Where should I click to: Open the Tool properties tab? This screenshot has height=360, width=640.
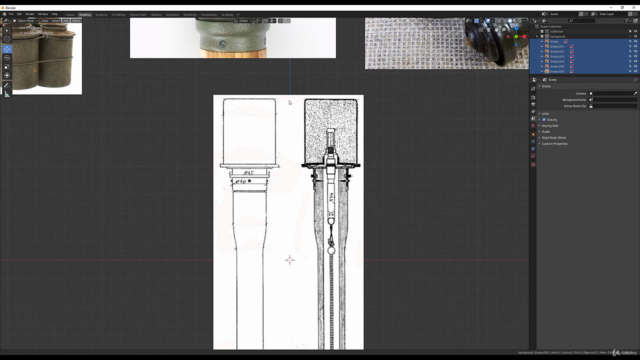click(533, 89)
